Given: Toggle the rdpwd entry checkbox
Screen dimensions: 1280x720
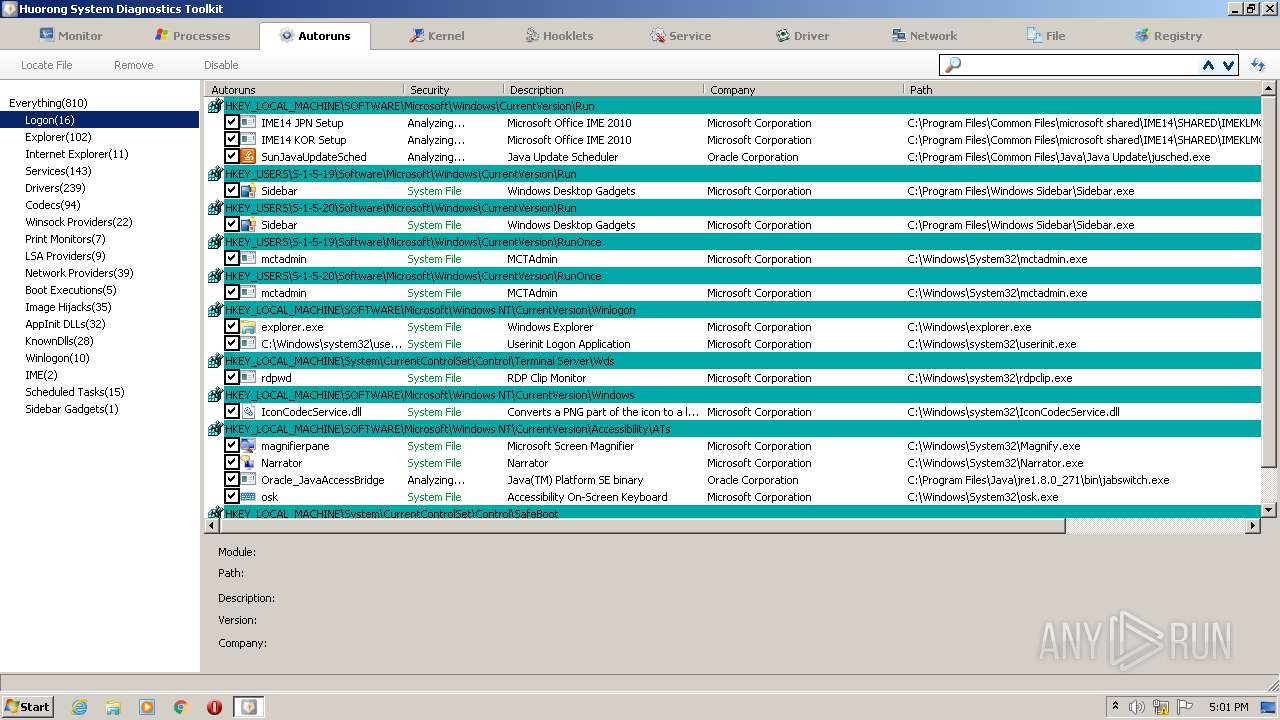Looking at the screenshot, I should pos(232,378).
